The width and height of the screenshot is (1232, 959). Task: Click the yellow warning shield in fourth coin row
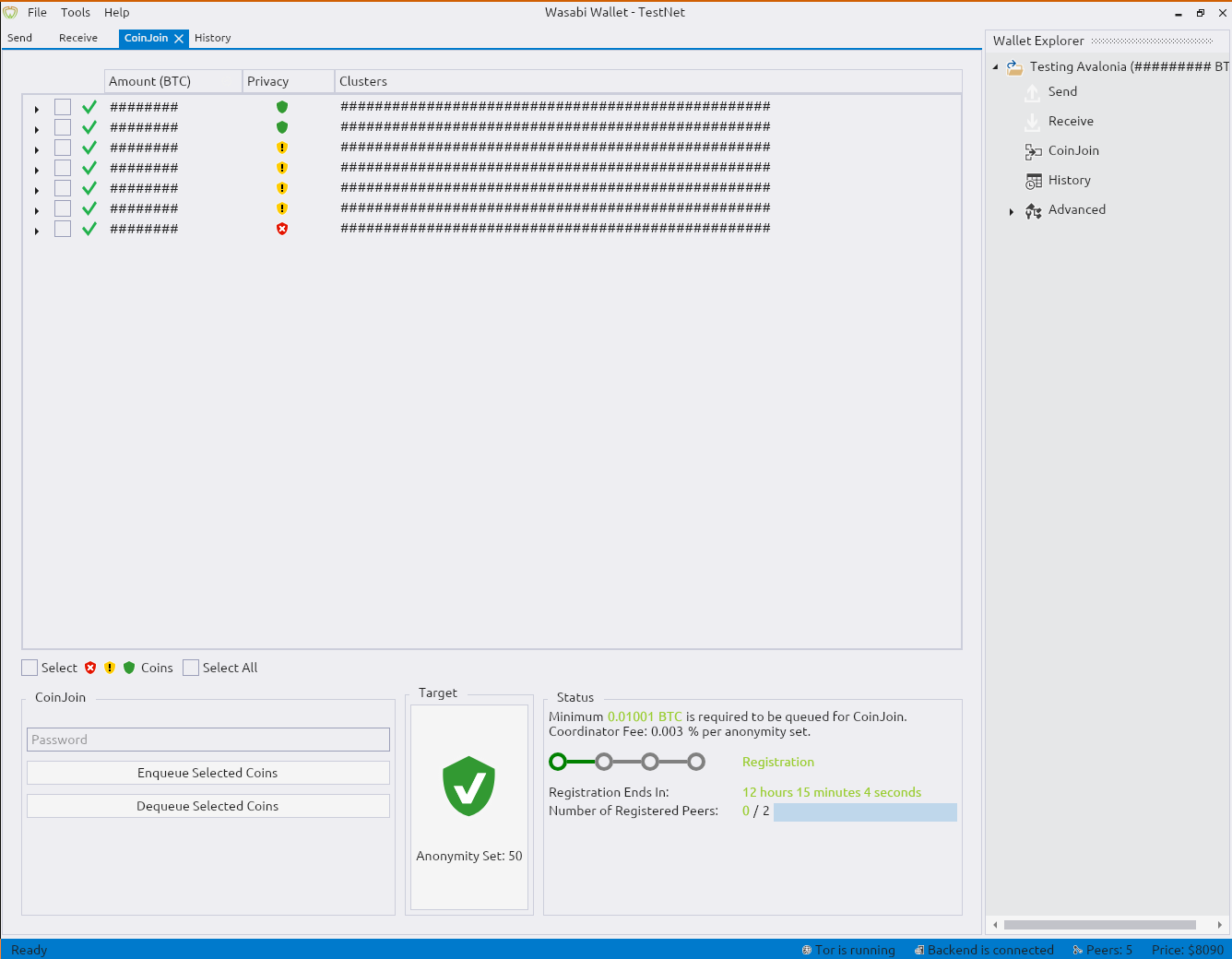[x=282, y=168]
